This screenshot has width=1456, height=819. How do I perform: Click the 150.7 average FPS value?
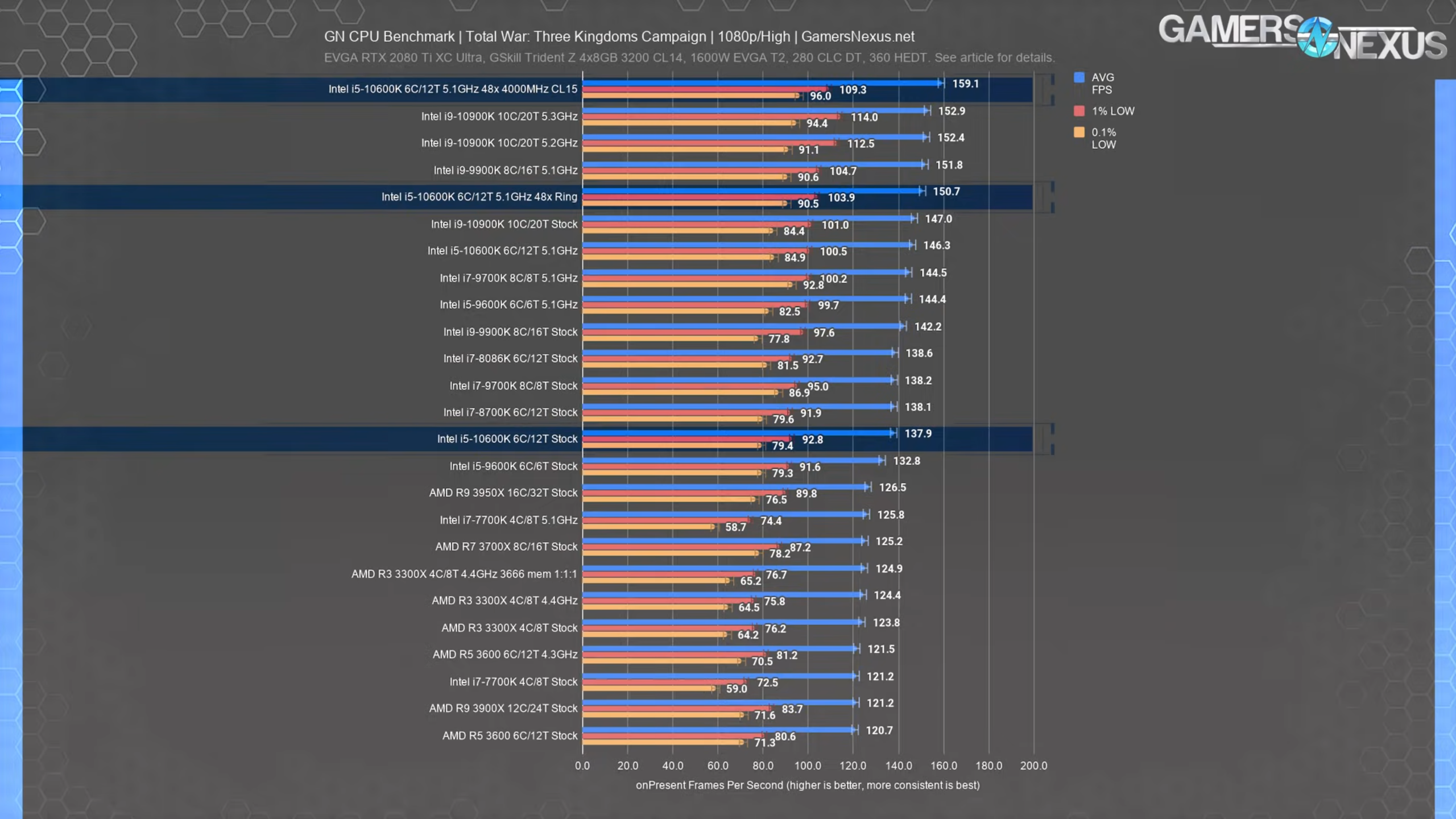click(946, 192)
